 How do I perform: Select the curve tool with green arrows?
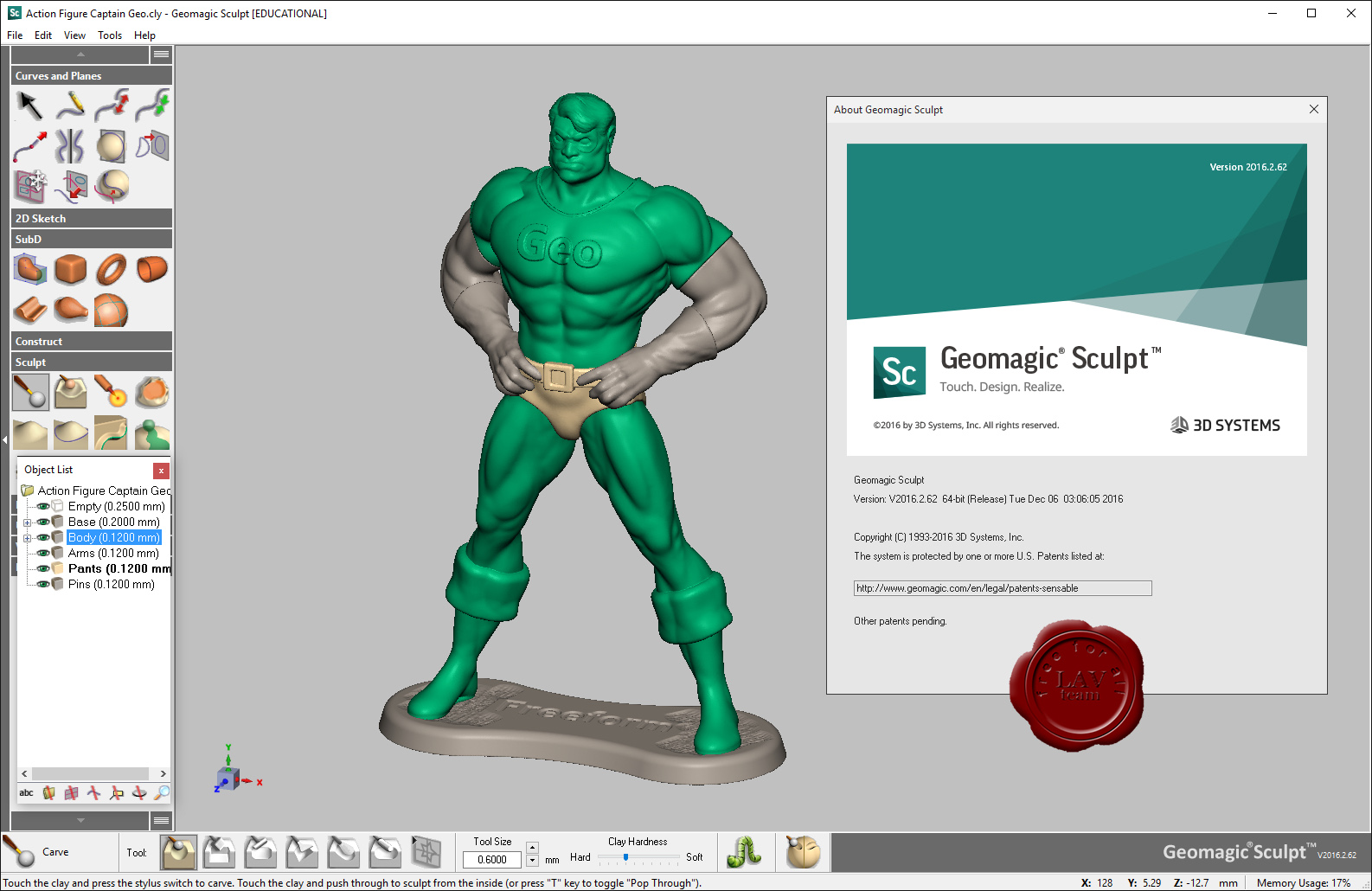click(x=152, y=106)
